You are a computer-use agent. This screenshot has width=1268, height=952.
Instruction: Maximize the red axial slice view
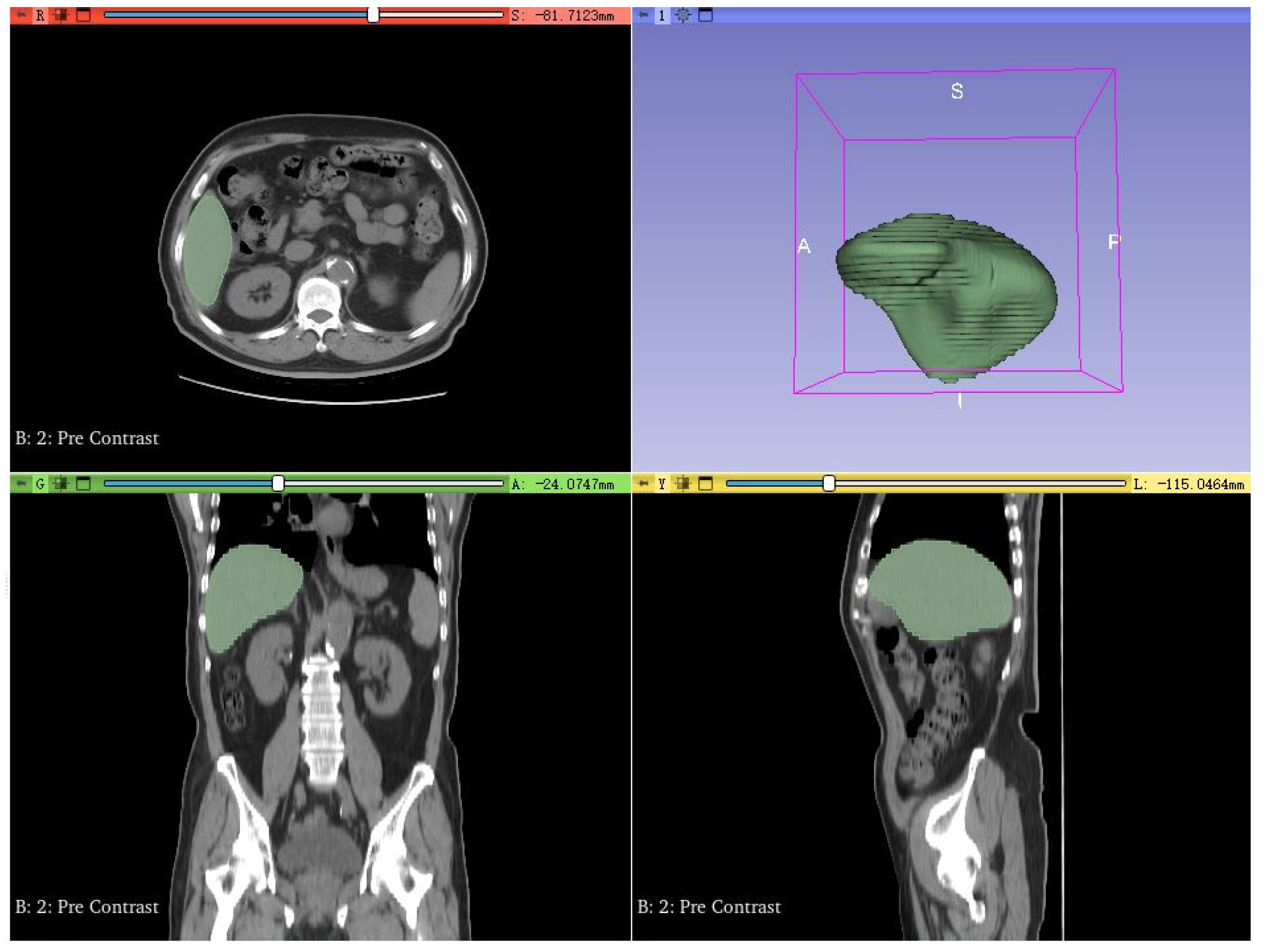(x=83, y=15)
